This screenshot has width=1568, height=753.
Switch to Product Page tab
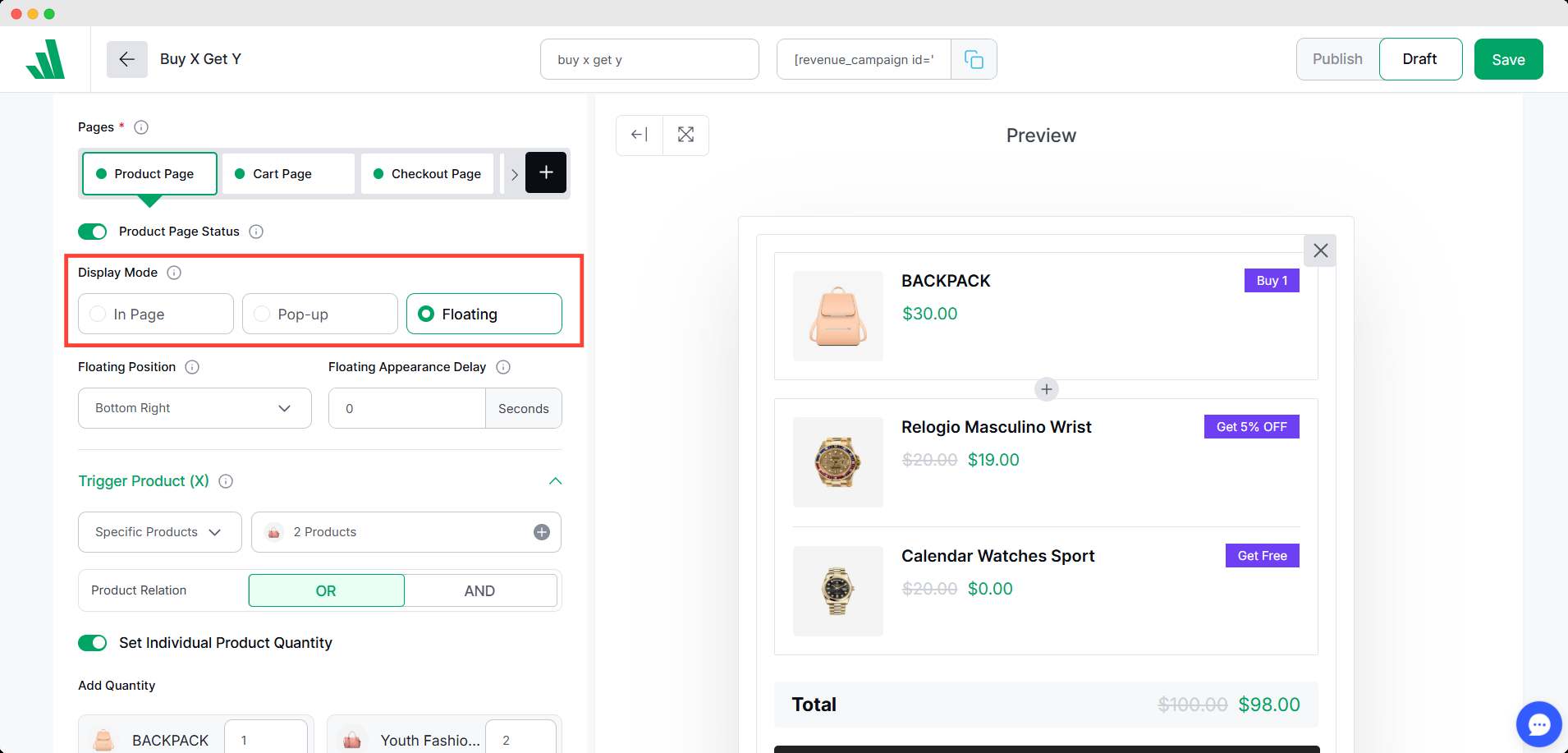click(x=150, y=173)
